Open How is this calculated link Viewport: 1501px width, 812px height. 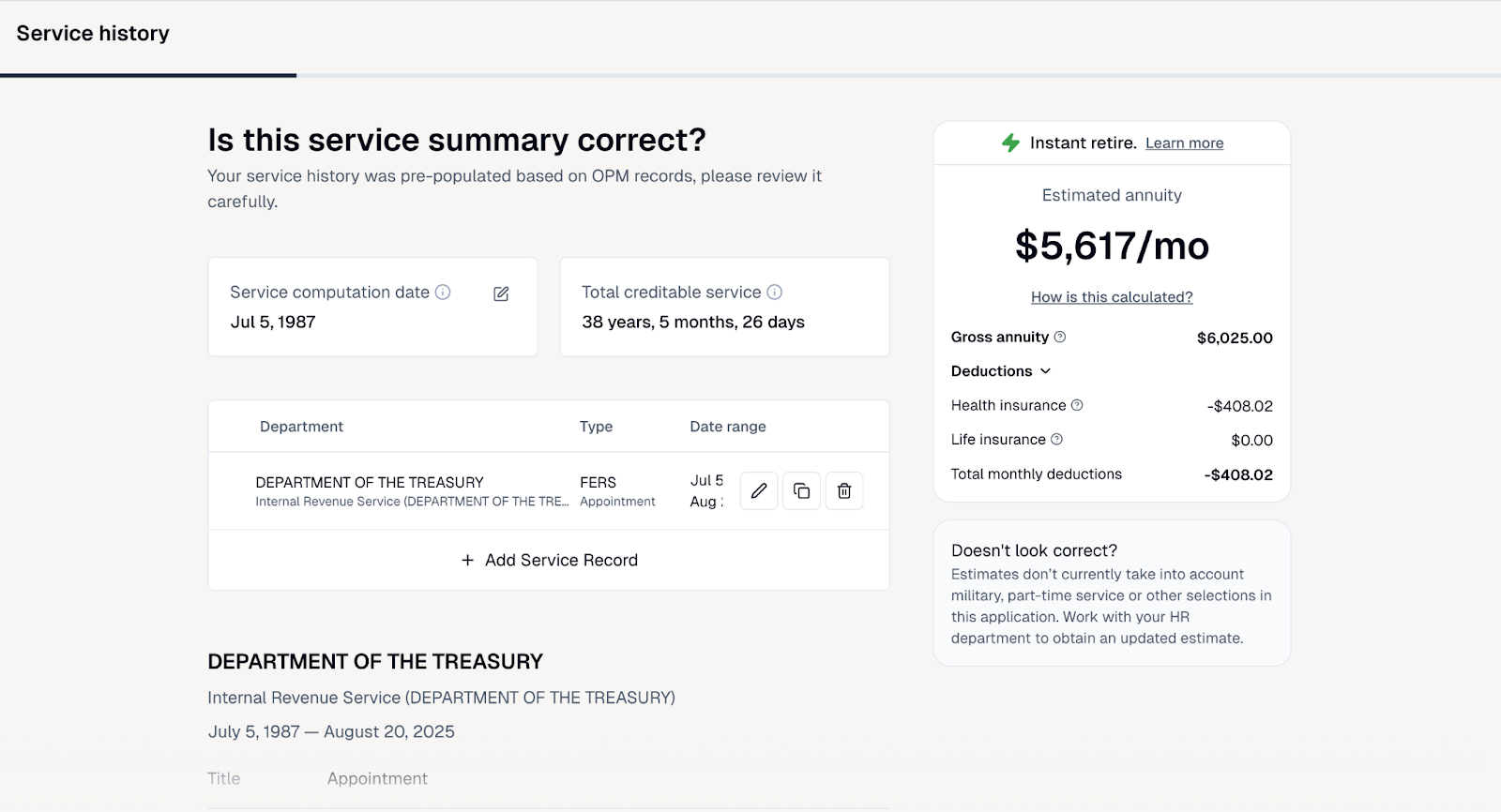(1112, 297)
